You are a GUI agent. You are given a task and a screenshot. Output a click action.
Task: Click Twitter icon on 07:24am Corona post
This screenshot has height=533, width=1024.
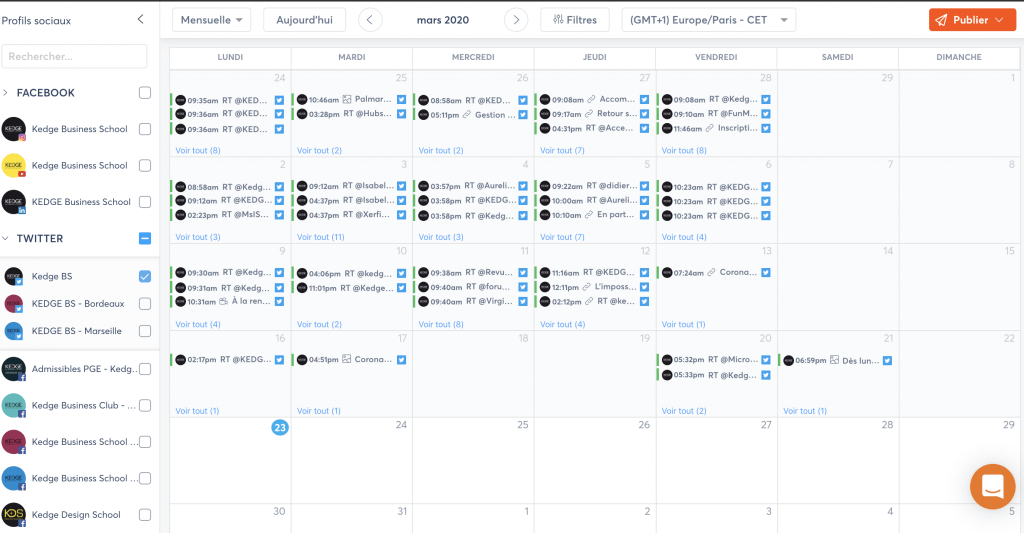pos(766,272)
